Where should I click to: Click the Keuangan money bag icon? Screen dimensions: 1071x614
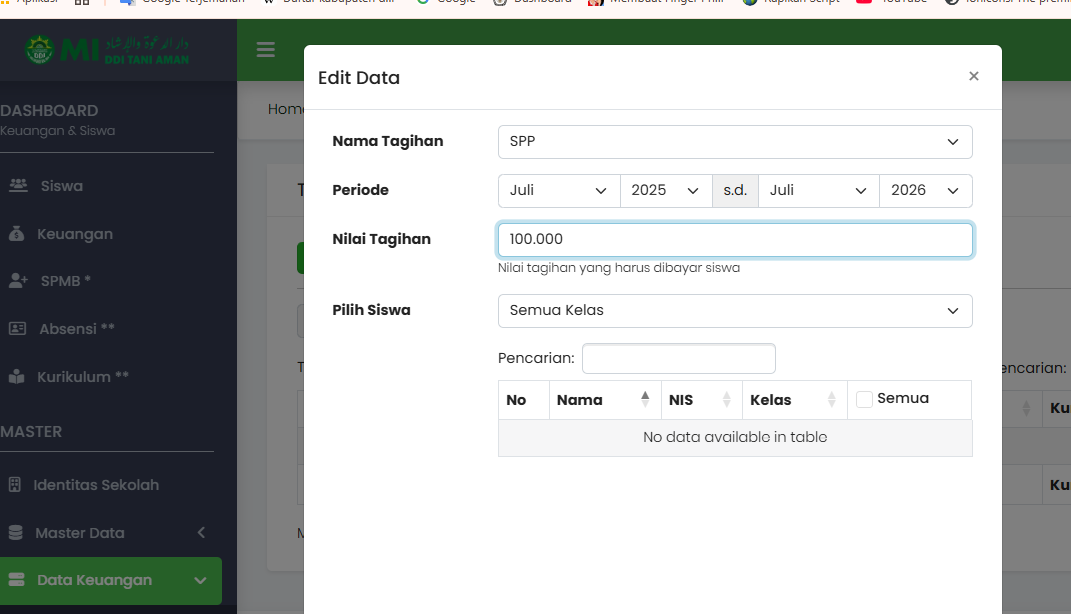click(x=16, y=234)
